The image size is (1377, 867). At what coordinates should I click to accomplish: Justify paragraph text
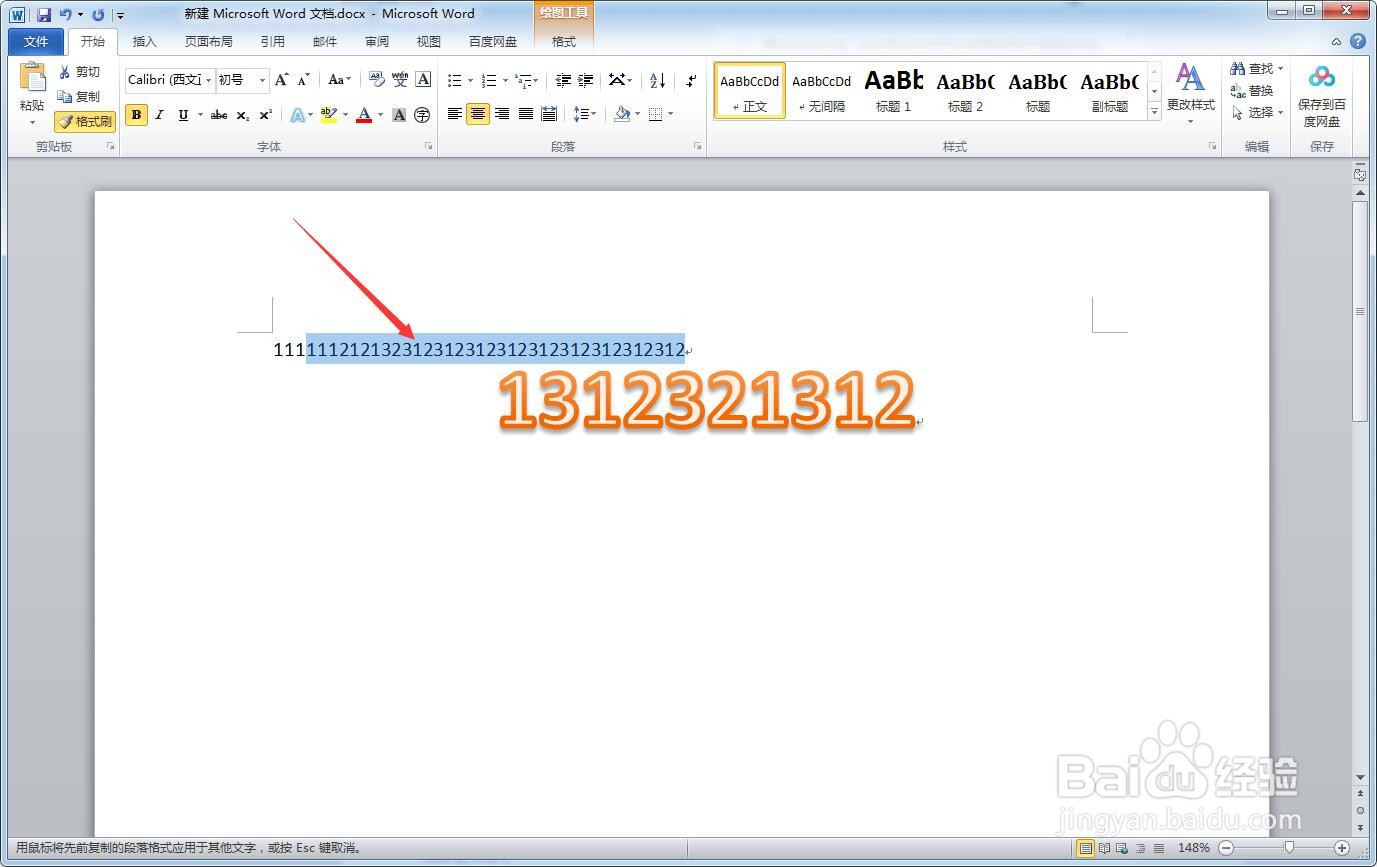(x=525, y=114)
